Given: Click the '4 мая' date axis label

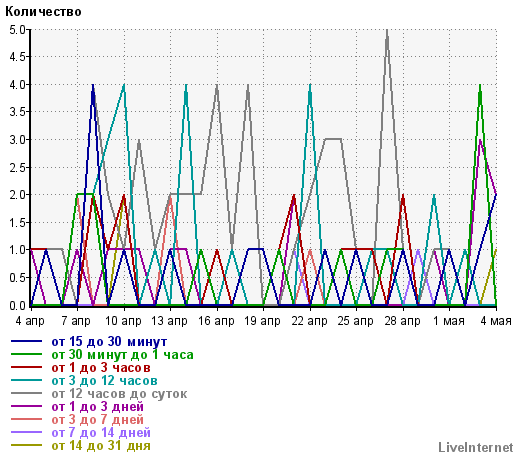Looking at the screenshot, I should (x=496, y=321).
